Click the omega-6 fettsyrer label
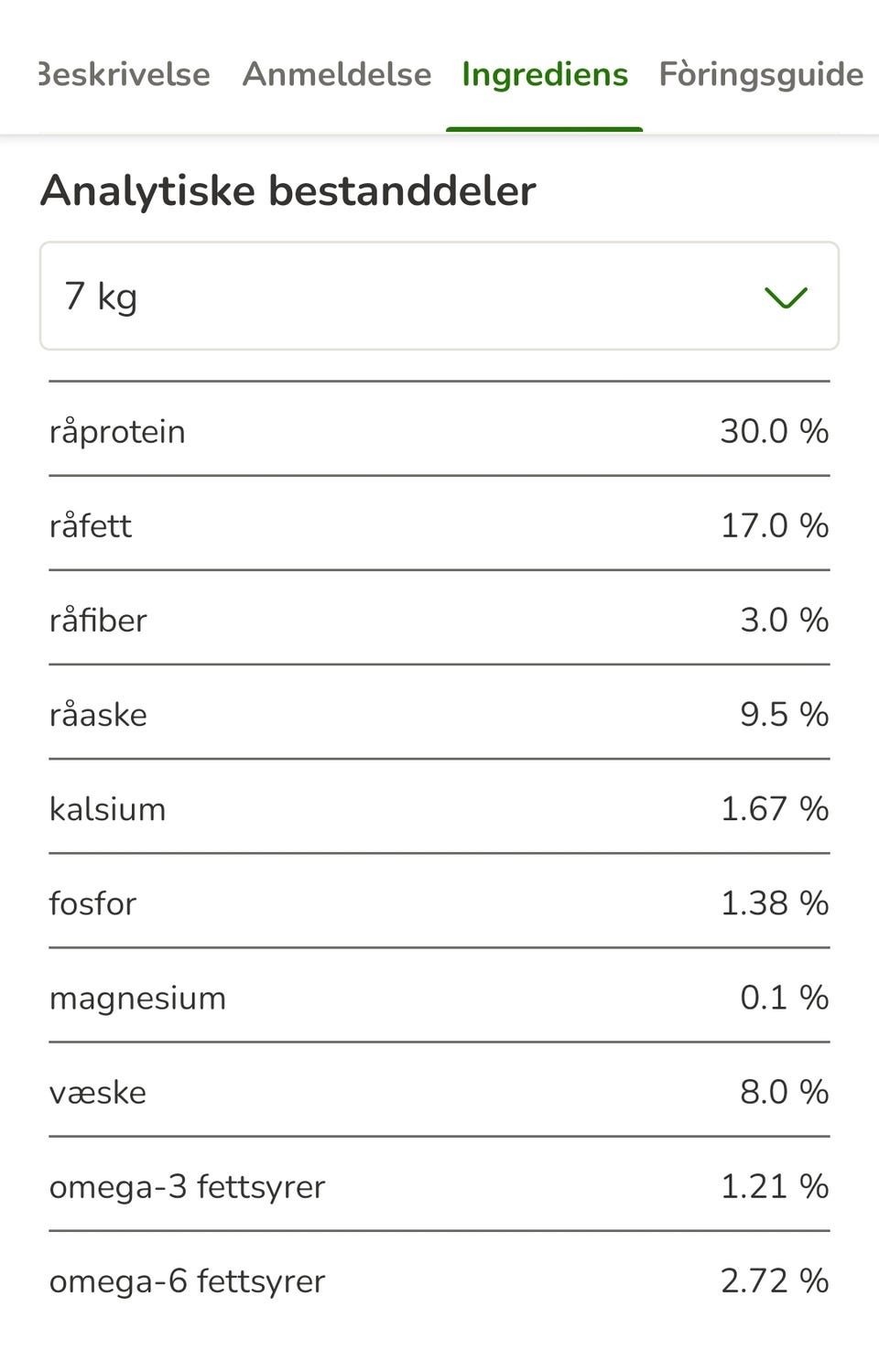 tap(188, 1280)
